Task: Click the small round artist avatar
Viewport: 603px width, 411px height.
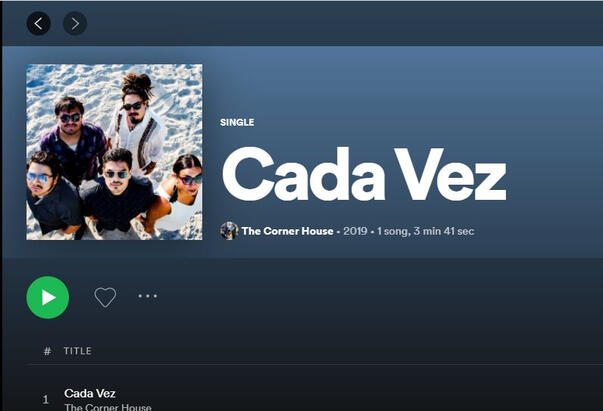Action: click(230, 231)
